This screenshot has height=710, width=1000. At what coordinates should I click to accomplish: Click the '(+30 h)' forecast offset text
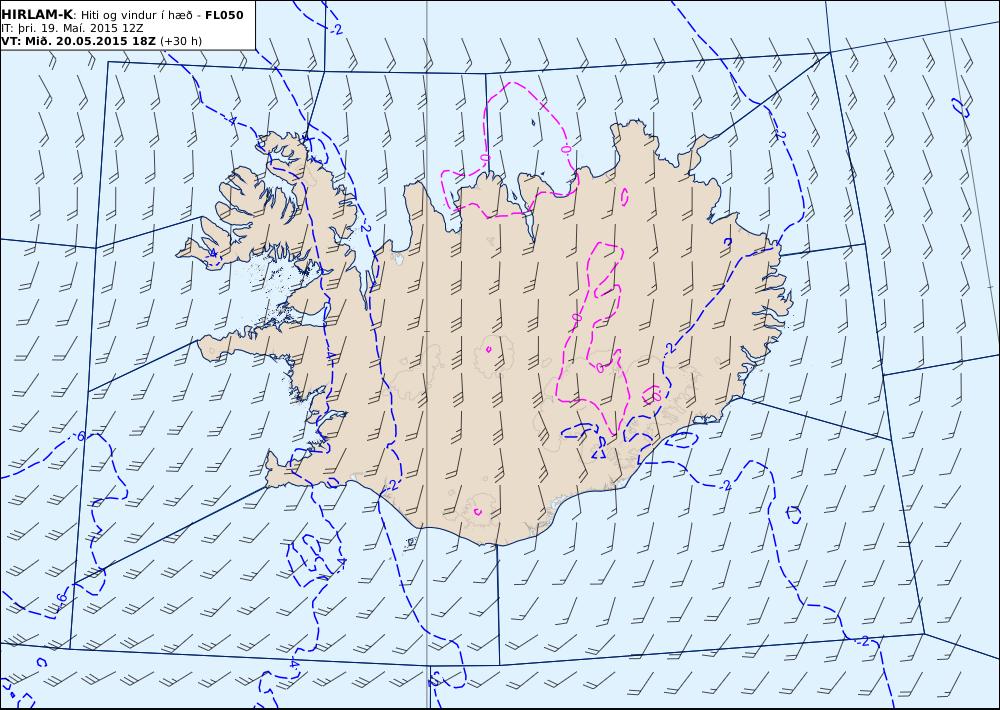(x=180, y=41)
